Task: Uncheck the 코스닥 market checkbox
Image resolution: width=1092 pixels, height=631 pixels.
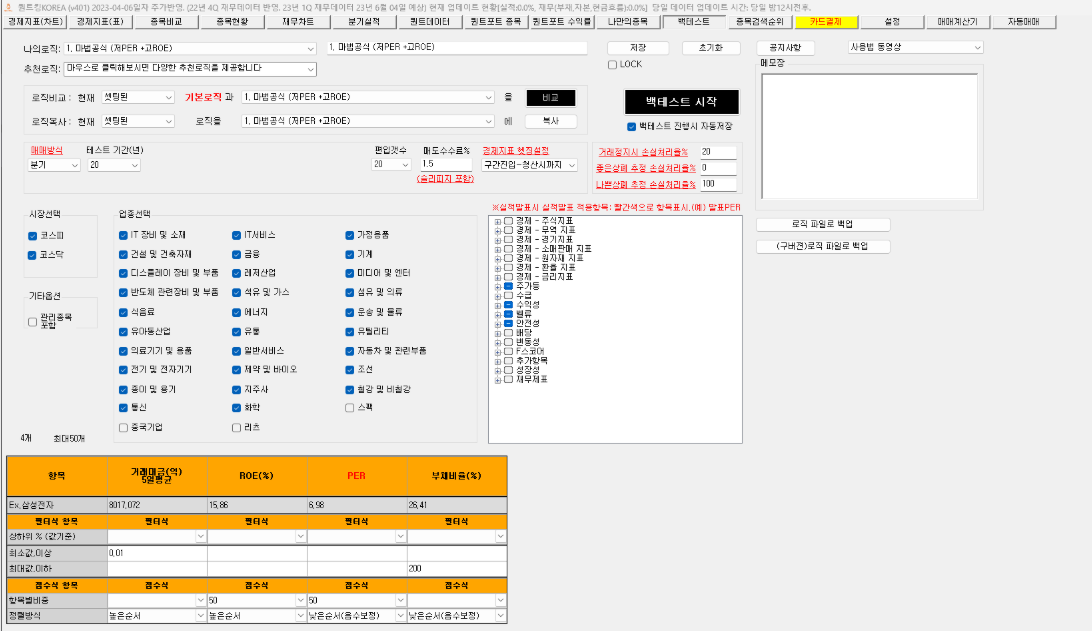Action: point(32,256)
